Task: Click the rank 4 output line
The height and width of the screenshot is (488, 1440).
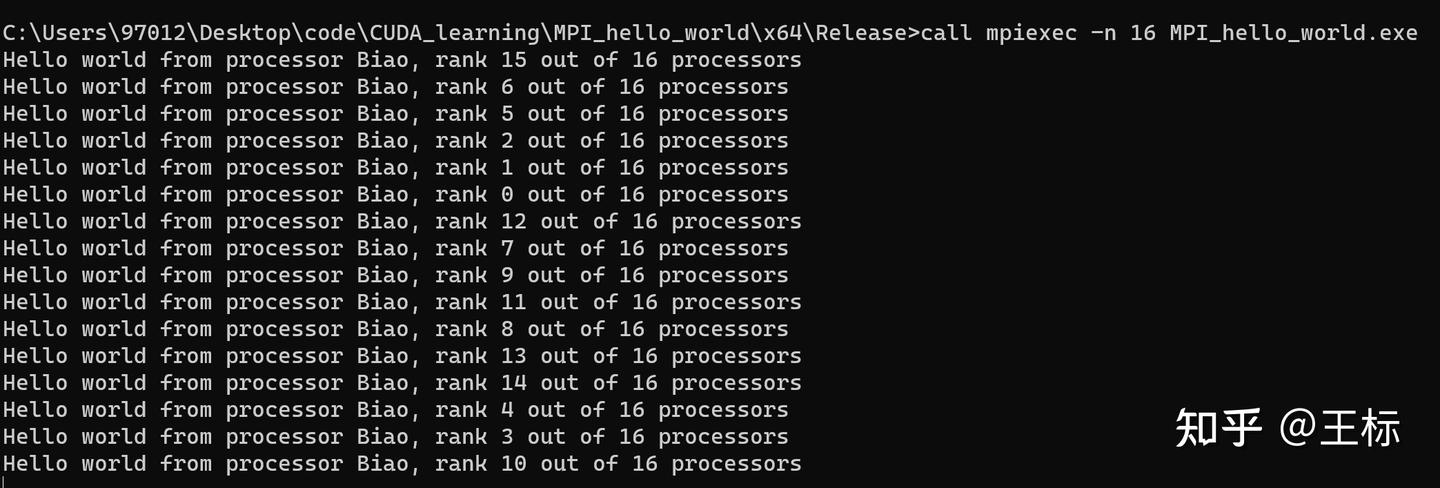Action: [395, 410]
